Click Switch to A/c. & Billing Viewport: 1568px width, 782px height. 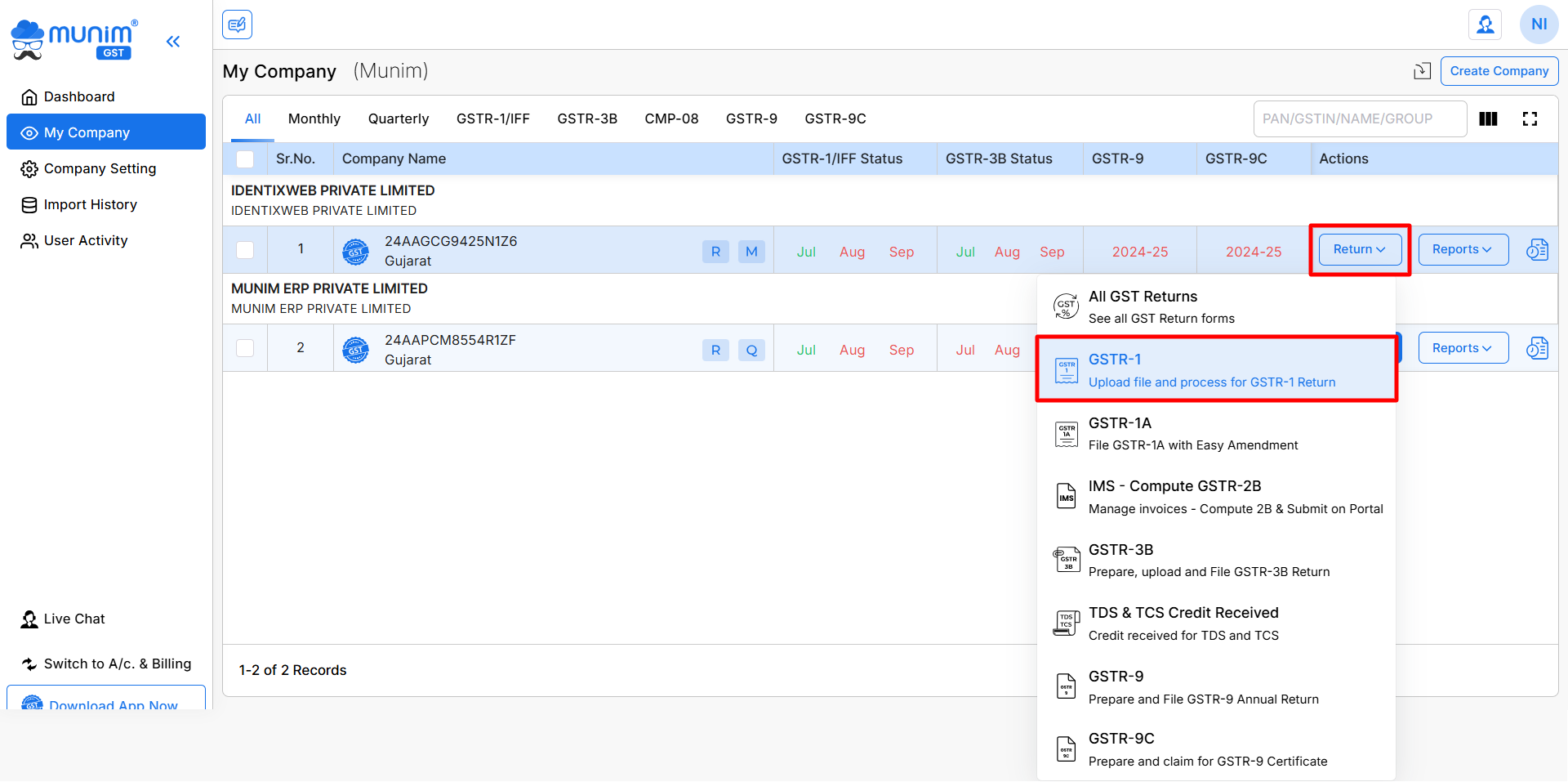pyautogui.click(x=106, y=664)
